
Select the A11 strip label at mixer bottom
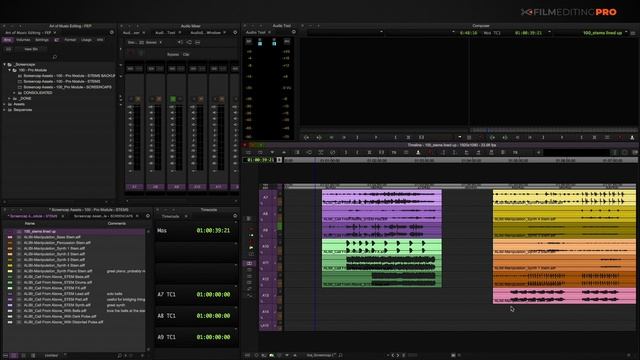pyautogui.click(x=218, y=187)
